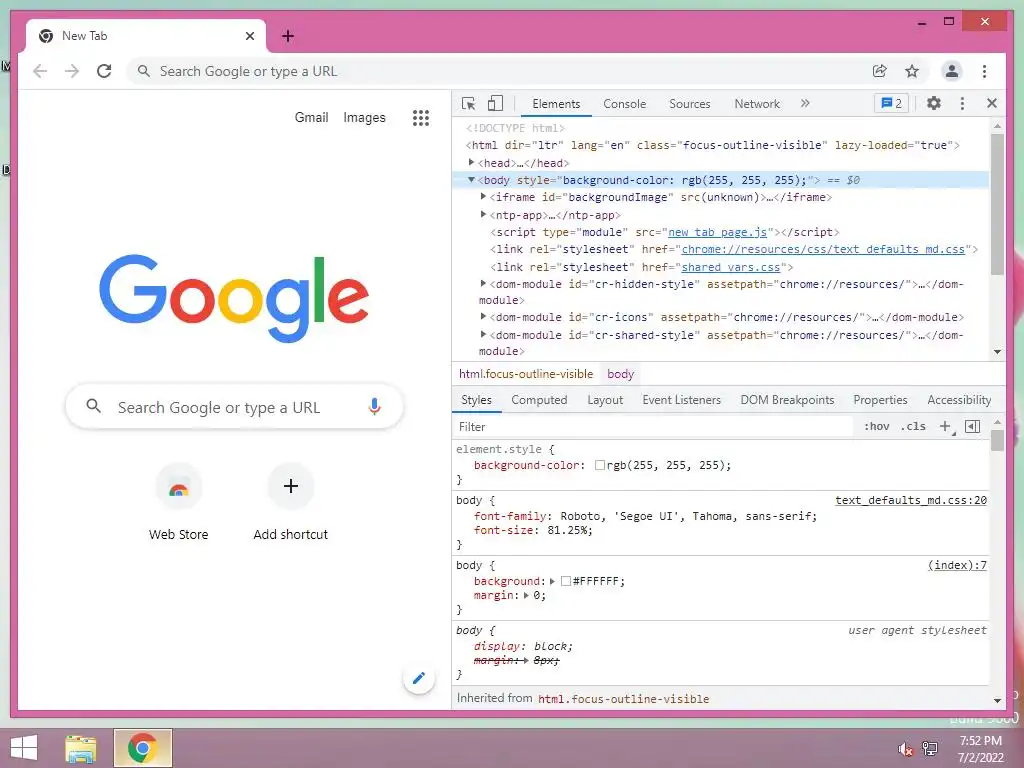Expand the cr-shared-style dom-module node
Image resolution: width=1024 pixels, height=768 pixels.
pos(483,334)
